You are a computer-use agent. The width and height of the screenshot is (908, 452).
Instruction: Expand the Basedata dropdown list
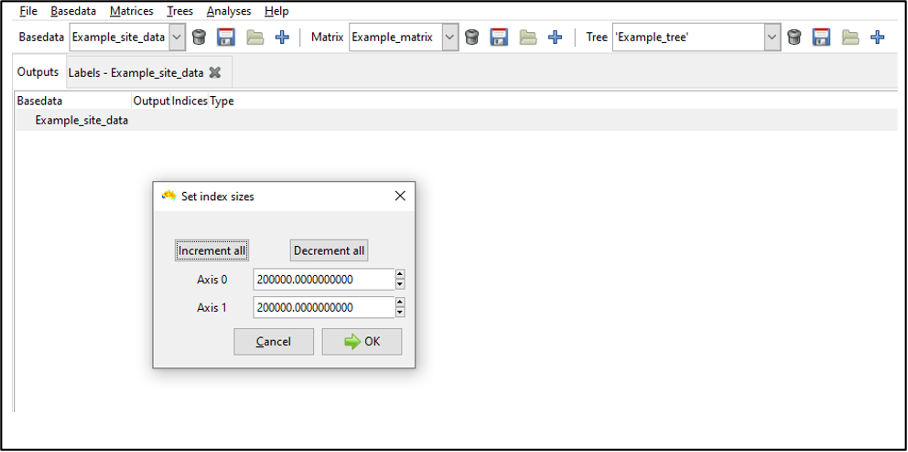click(x=177, y=37)
